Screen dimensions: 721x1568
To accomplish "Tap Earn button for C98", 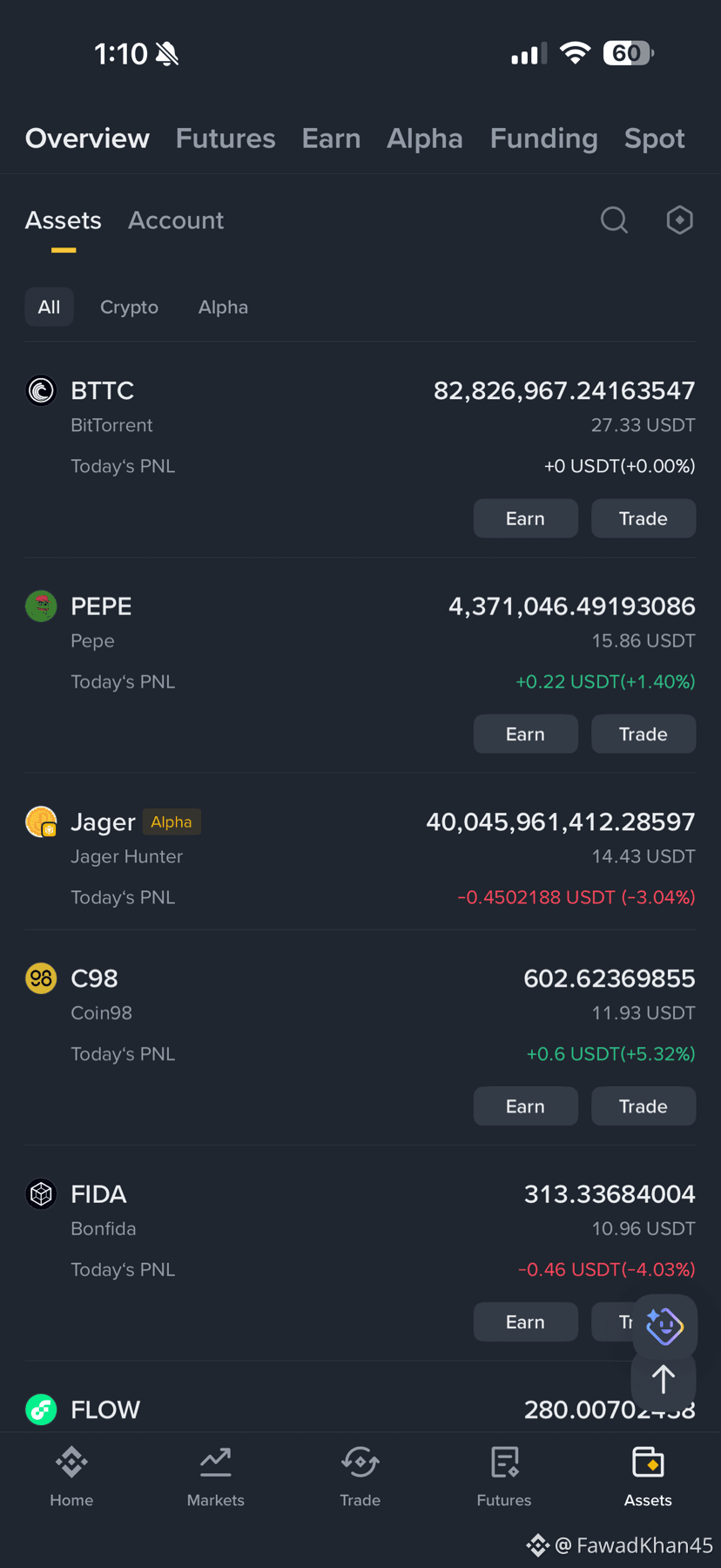I will [525, 1105].
